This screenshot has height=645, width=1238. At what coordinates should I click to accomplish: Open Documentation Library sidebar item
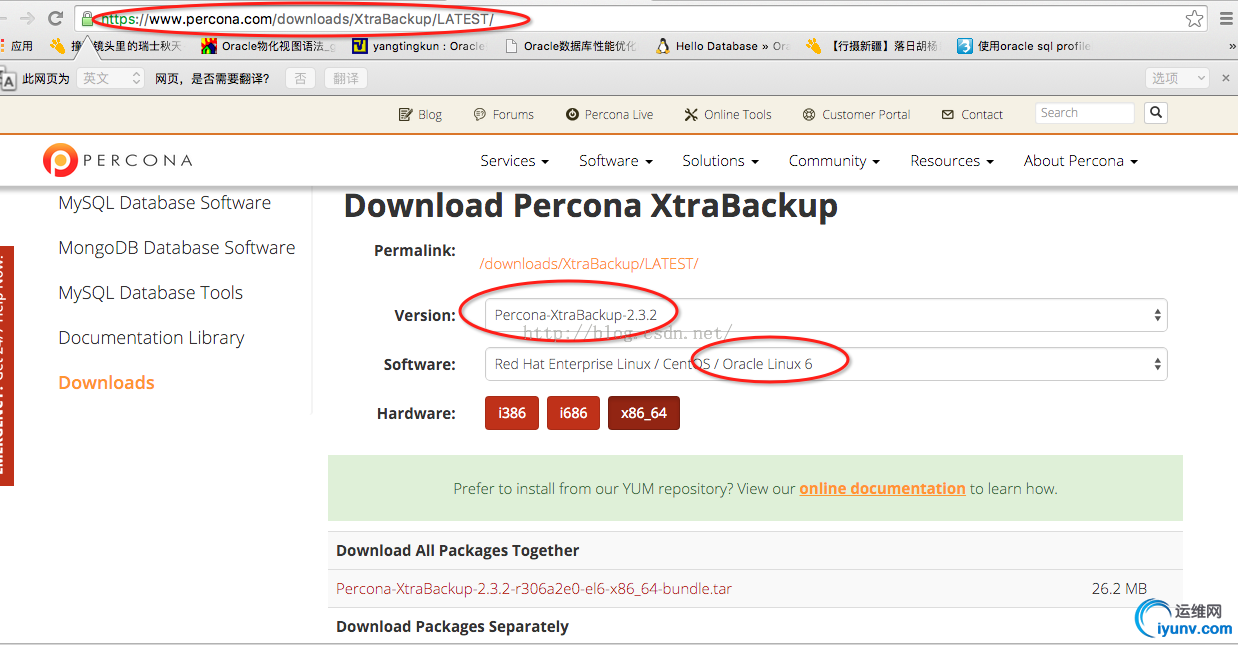151,338
